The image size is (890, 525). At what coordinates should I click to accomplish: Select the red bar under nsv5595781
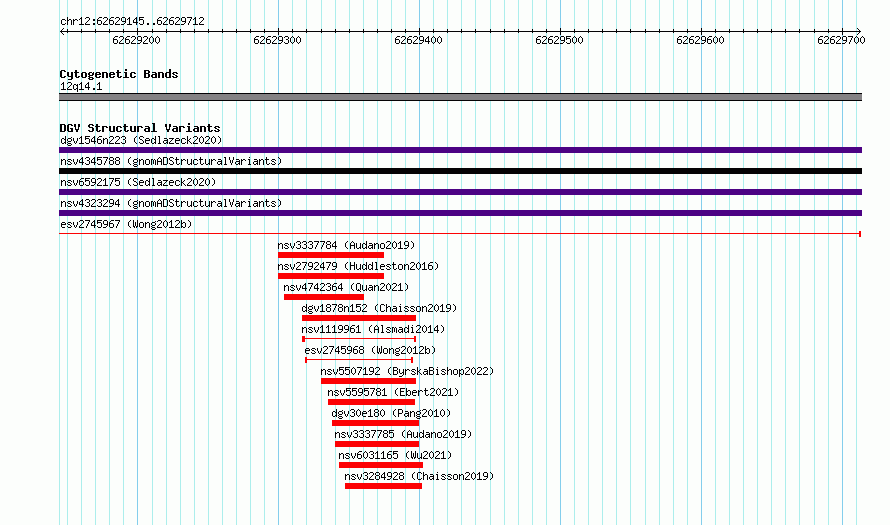tap(371, 402)
